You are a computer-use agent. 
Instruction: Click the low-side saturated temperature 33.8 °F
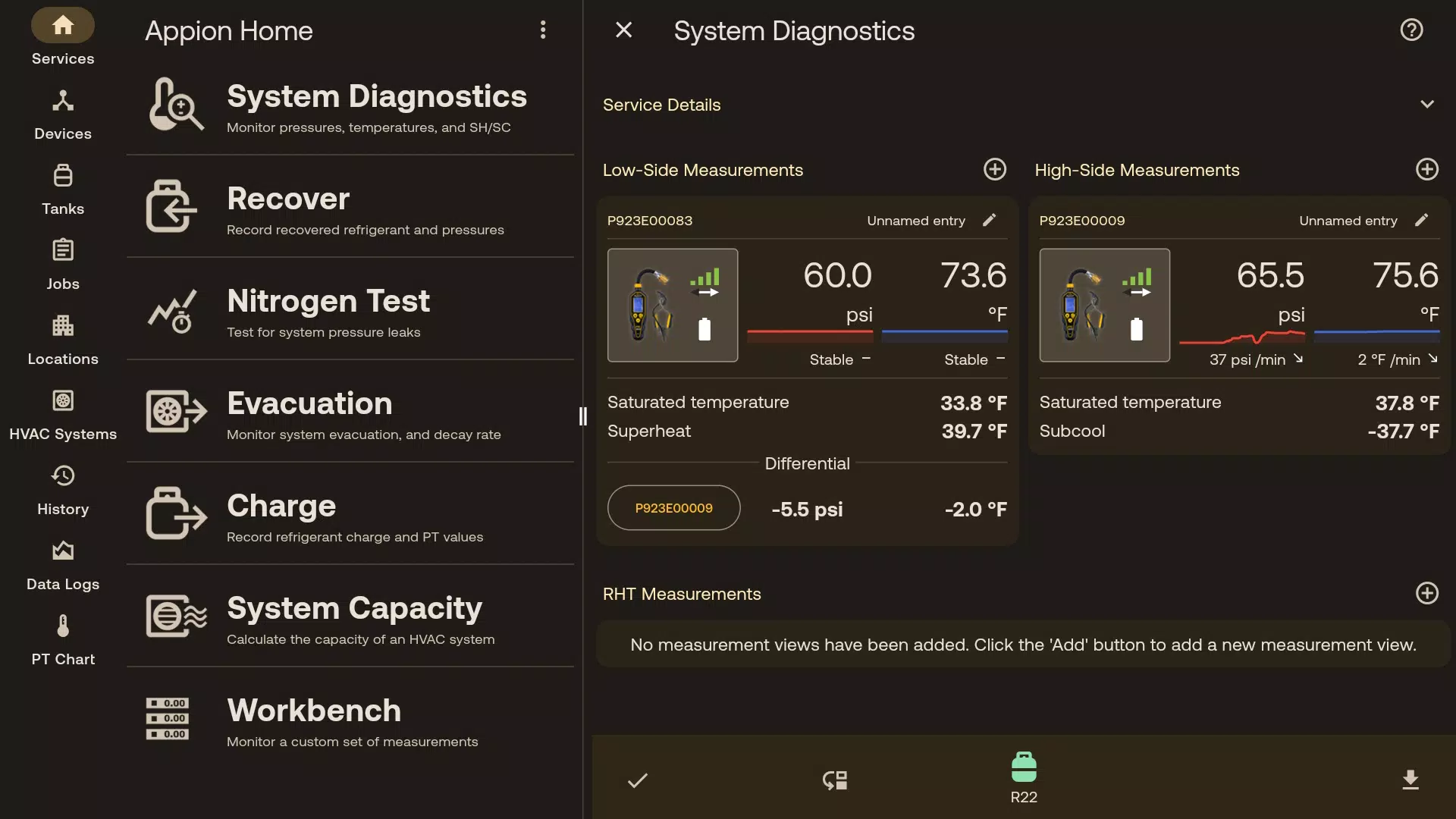pyautogui.click(x=974, y=403)
